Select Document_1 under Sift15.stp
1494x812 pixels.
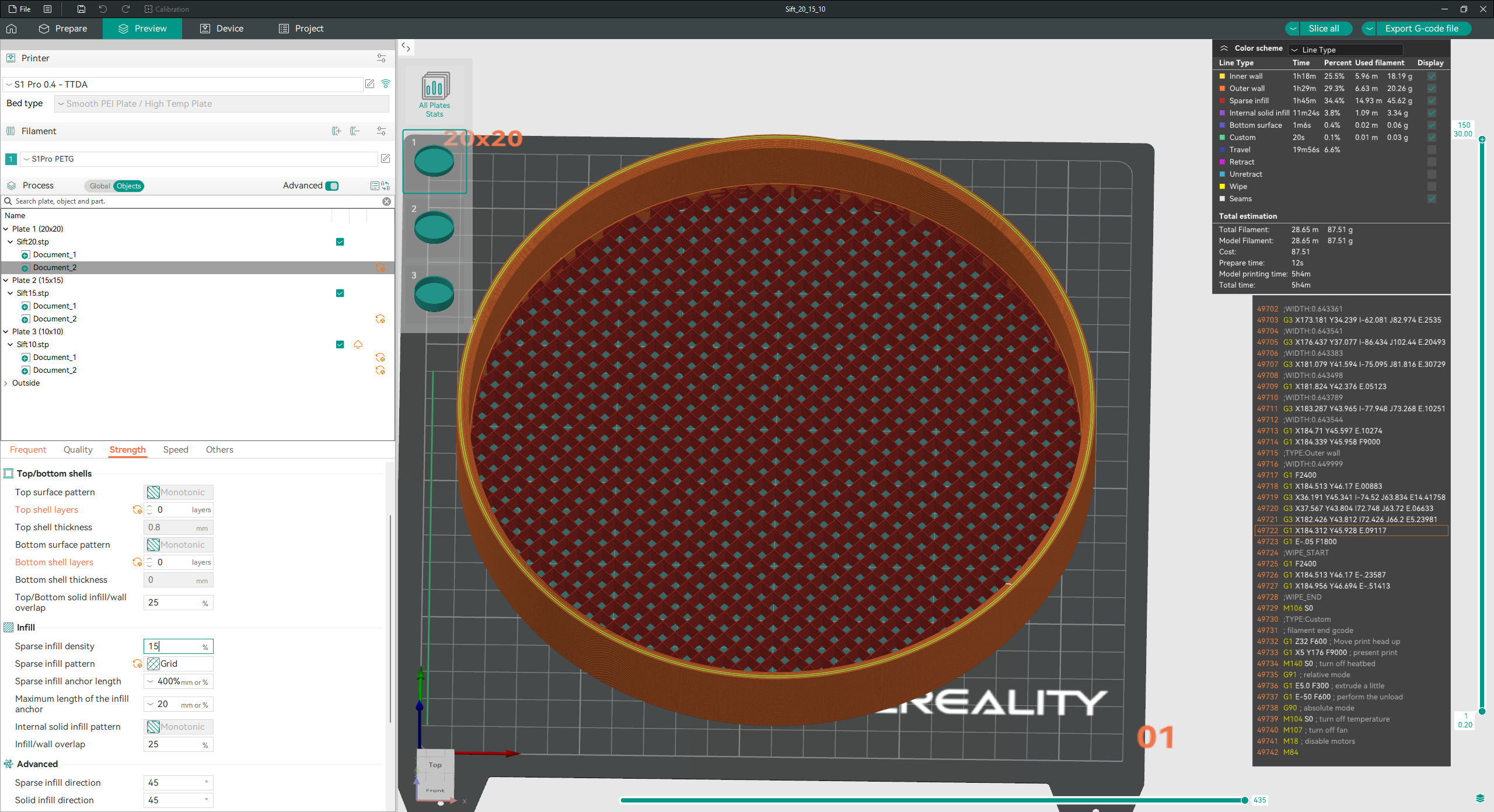pyautogui.click(x=54, y=306)
